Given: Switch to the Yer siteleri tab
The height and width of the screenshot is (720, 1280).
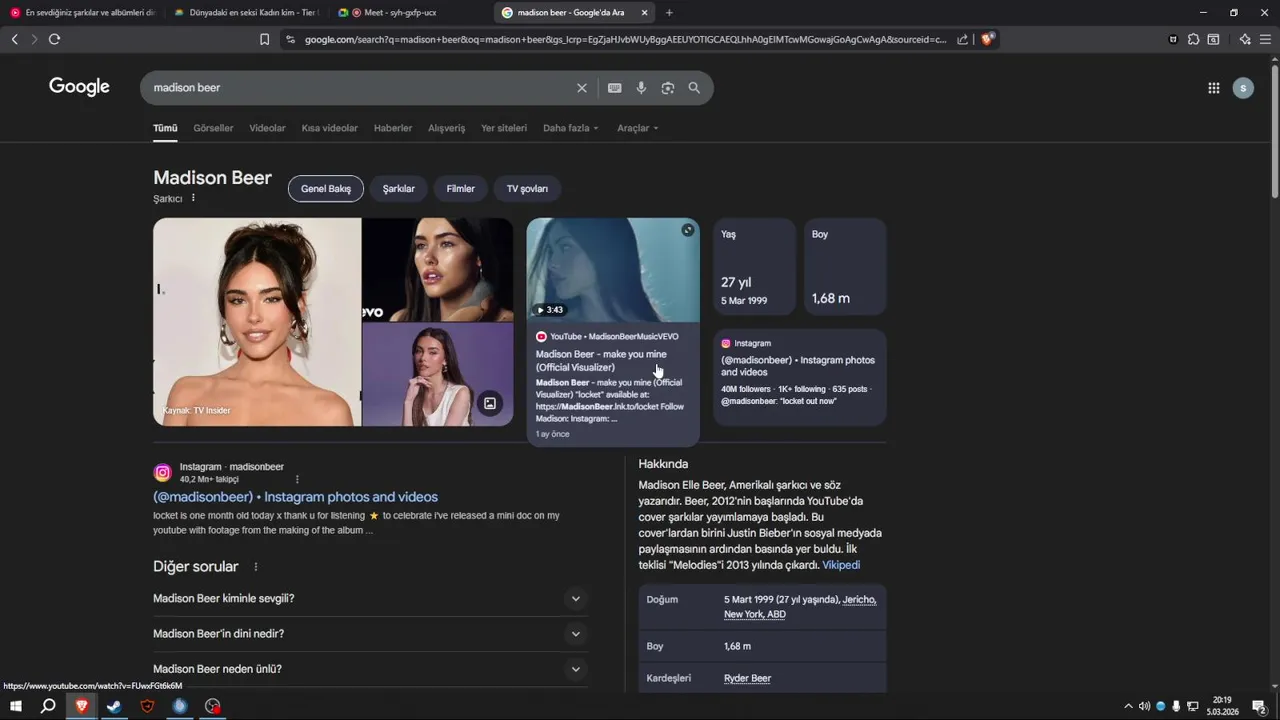Looking at the screenshot, I should 504,128.
